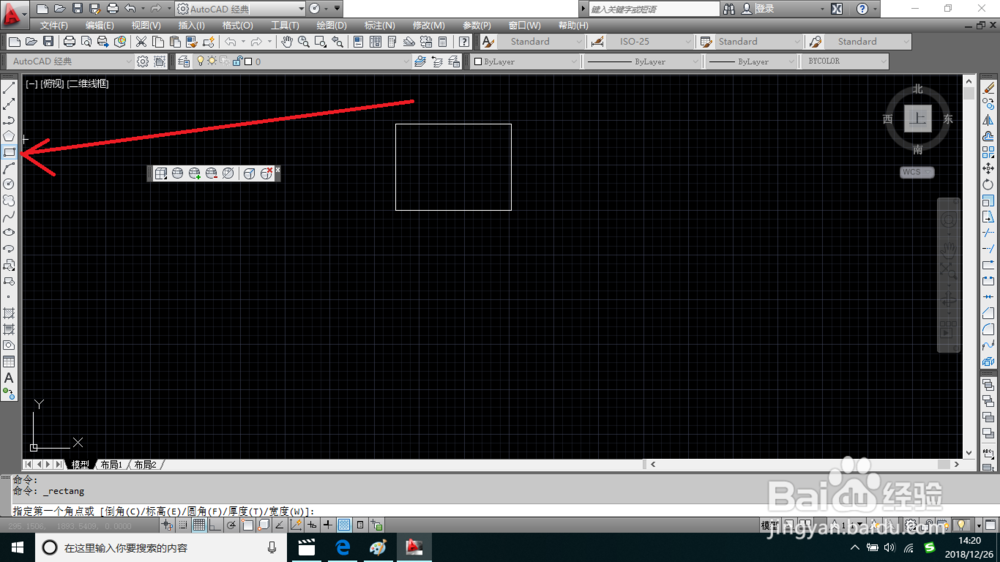Image resolution: width=1000 pixels, height=562 pixels.
Task: Activate the Pan hand tool
Action: [x=286, y=41]
